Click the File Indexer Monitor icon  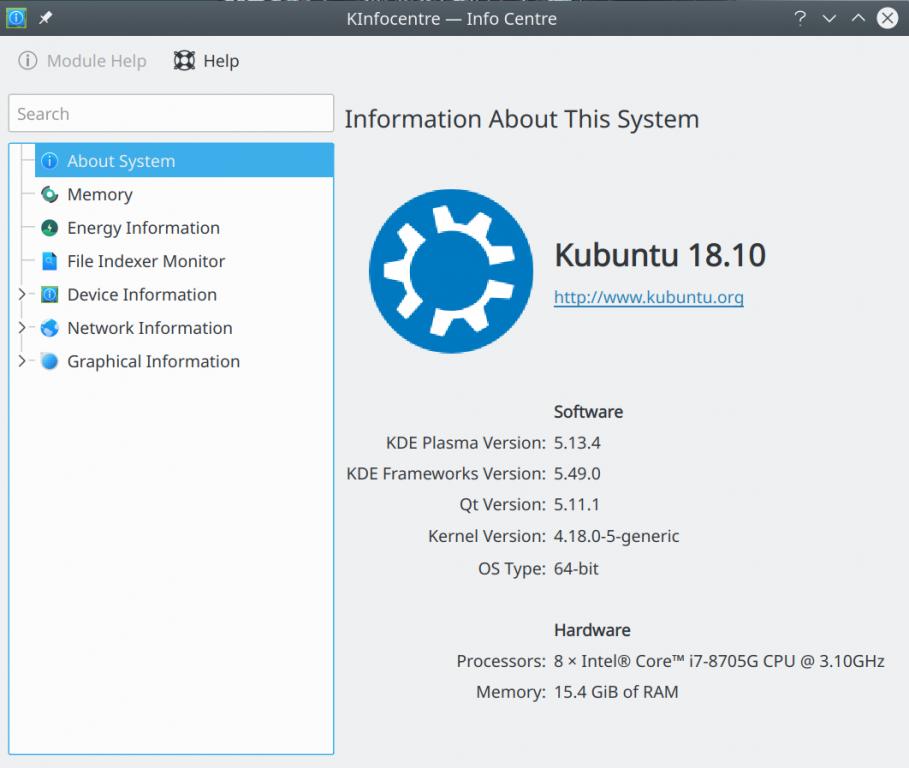50,262
